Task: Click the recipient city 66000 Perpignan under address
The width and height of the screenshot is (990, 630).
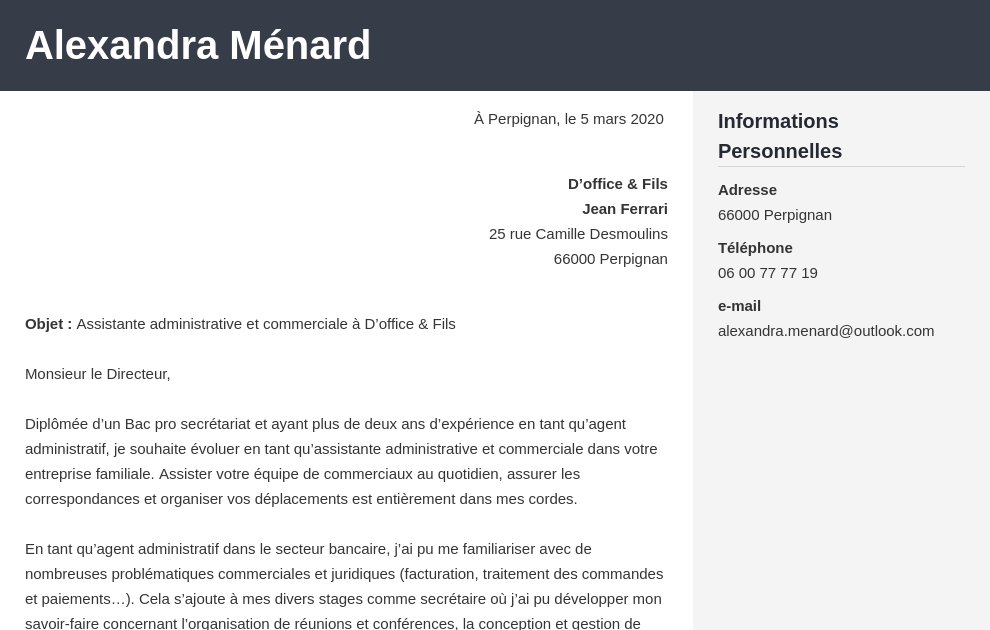Action: pyautogui.click(x=611, y=259)
